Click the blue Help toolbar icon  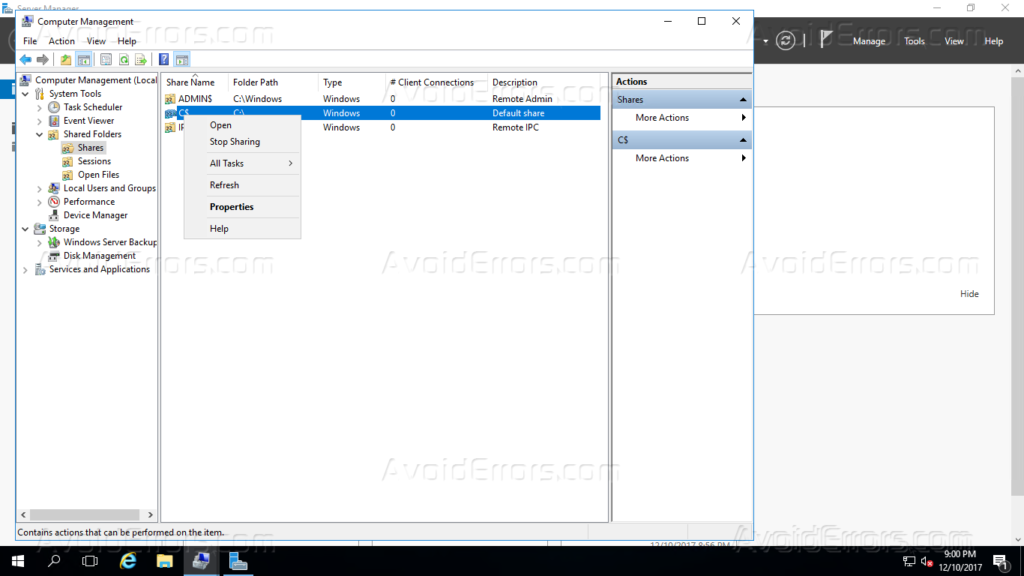point(164,60)
